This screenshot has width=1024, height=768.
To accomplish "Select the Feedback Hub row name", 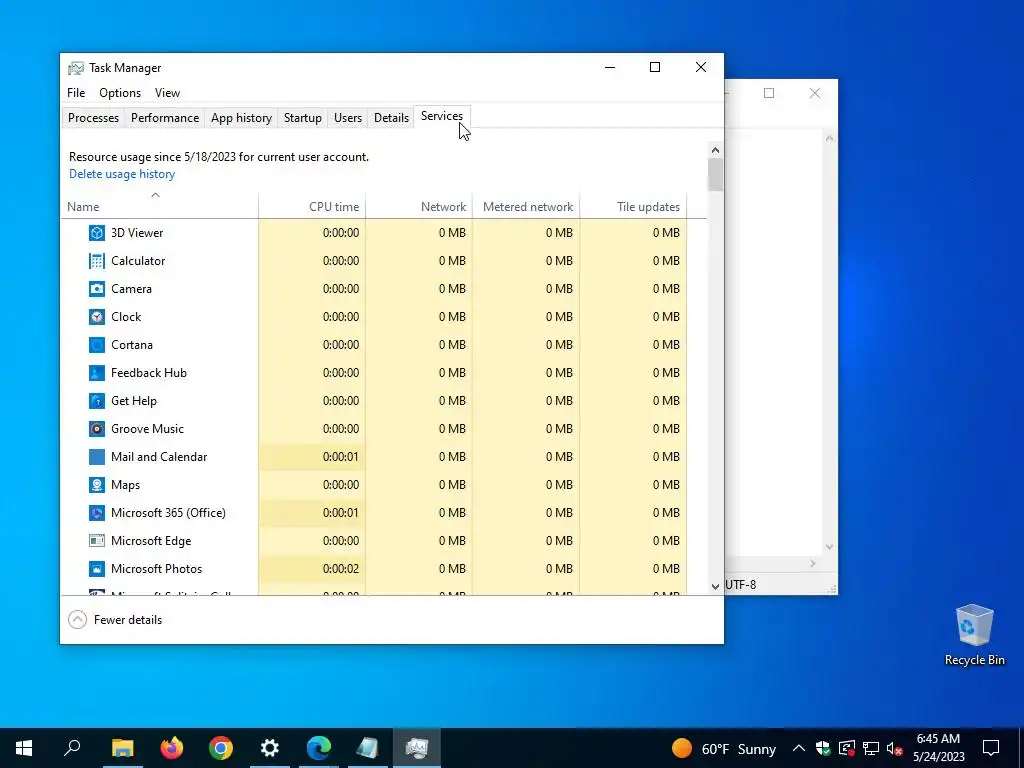I will pyautogui.click(x=149, y=373).
